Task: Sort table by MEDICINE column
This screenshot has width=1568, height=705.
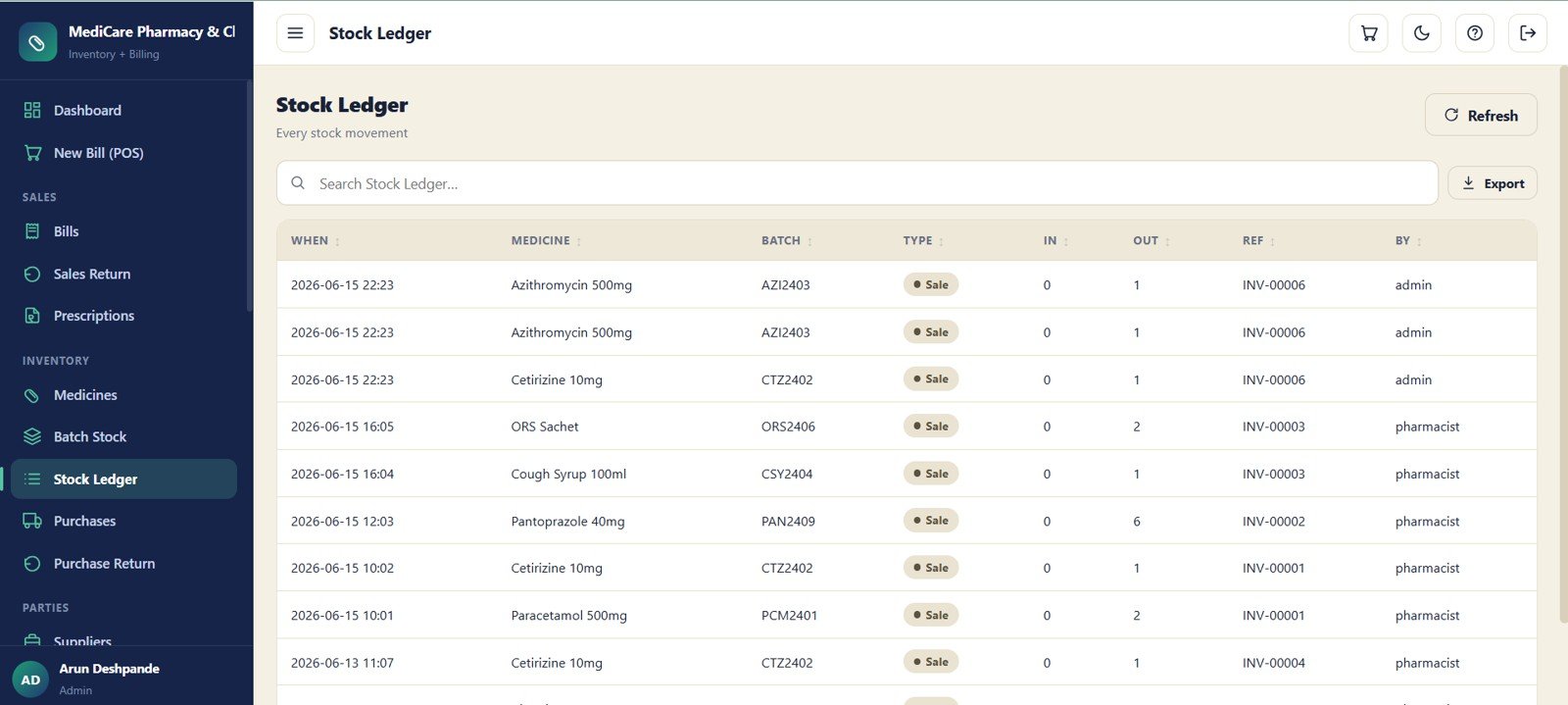Action: coord(546,241)
